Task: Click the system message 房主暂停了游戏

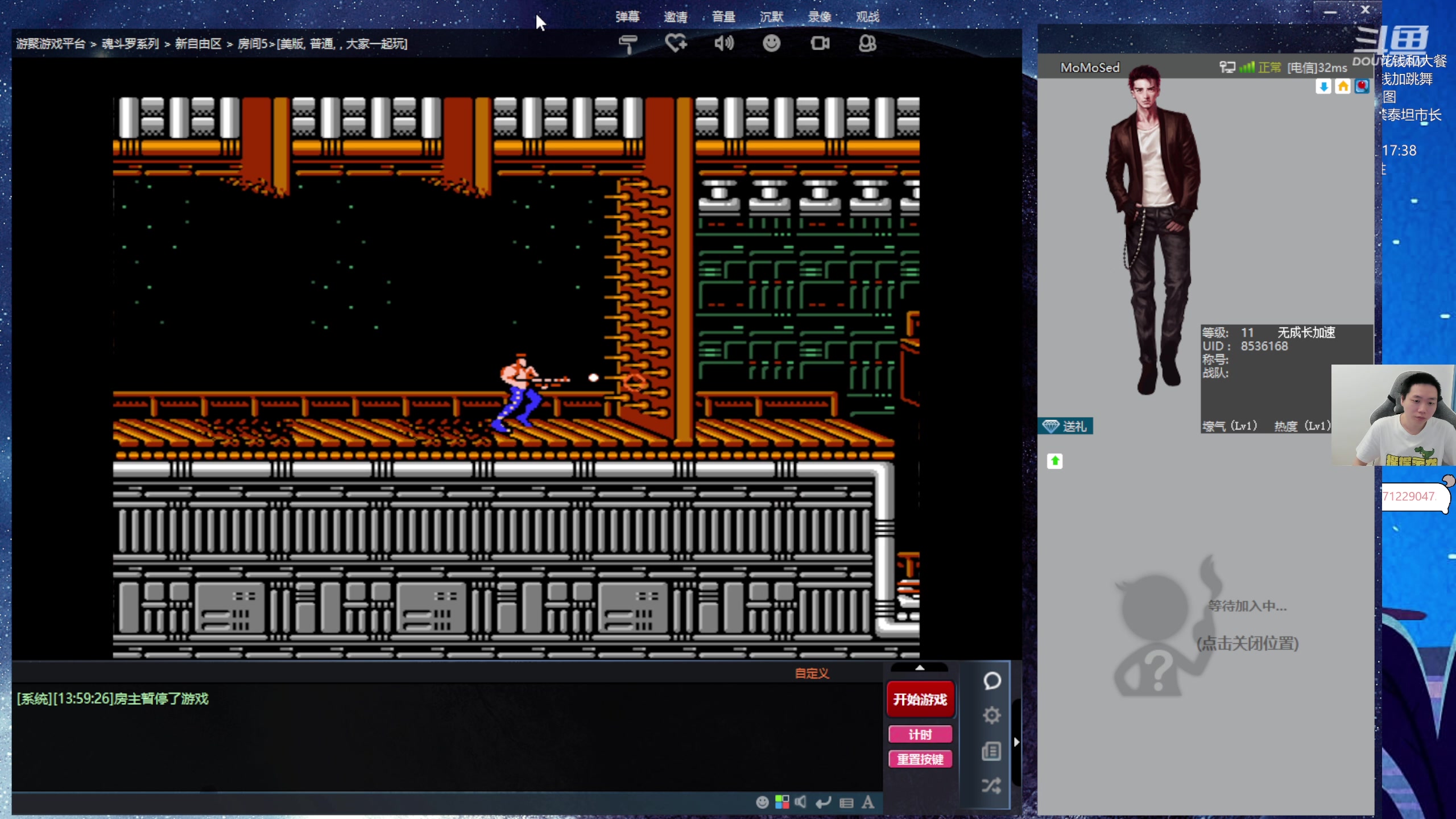Action: click(x=113, y=698)
